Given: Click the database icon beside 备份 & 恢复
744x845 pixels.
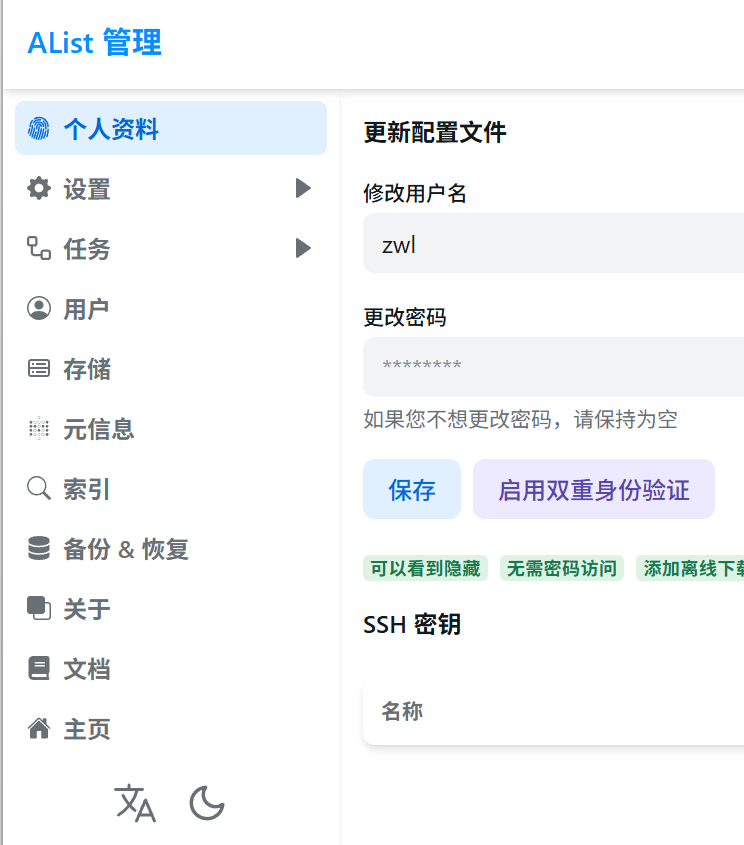Looking at the screenshot, I should (x=39, y=549).
